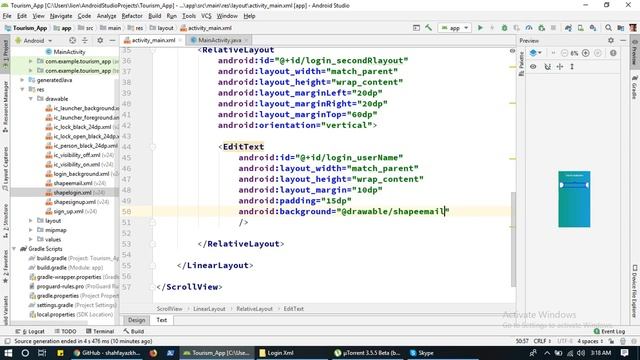Open the Refactor menu

coord(132,16)
